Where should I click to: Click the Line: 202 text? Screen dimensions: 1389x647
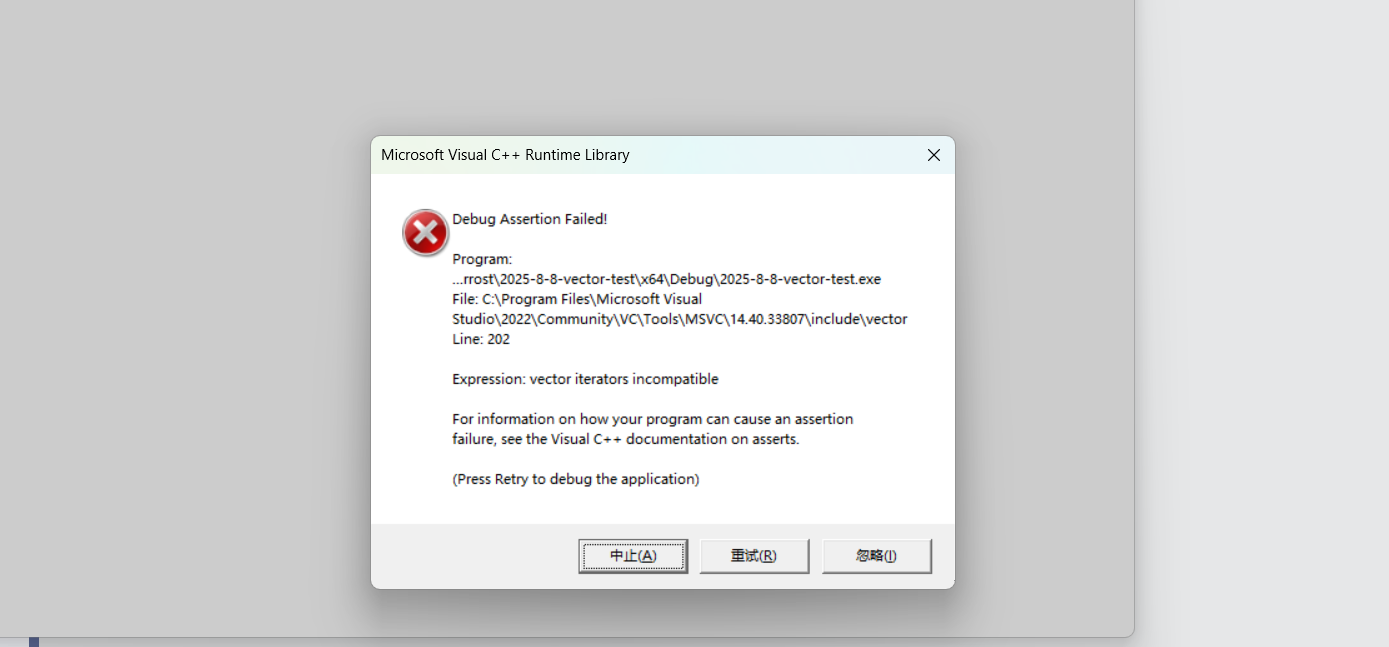tap(481, 339)
